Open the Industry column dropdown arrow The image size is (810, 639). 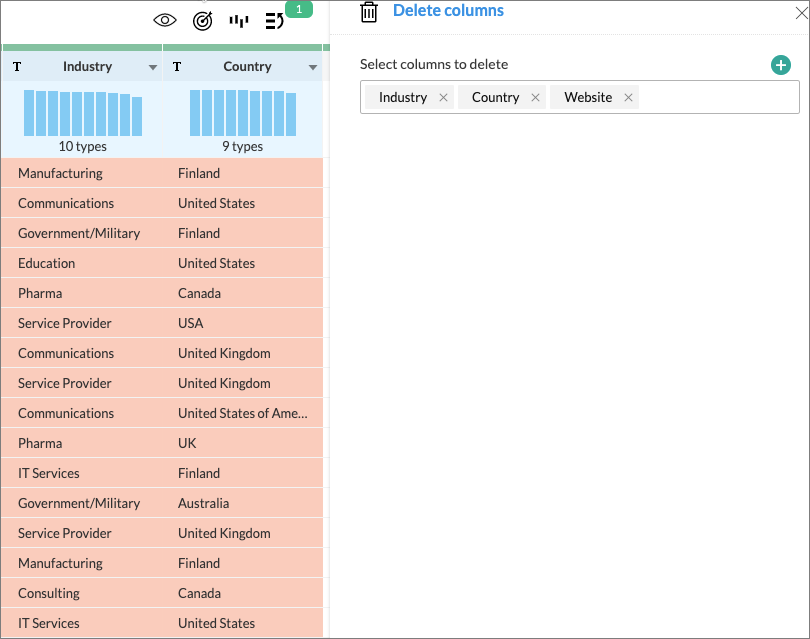[153, 67]
